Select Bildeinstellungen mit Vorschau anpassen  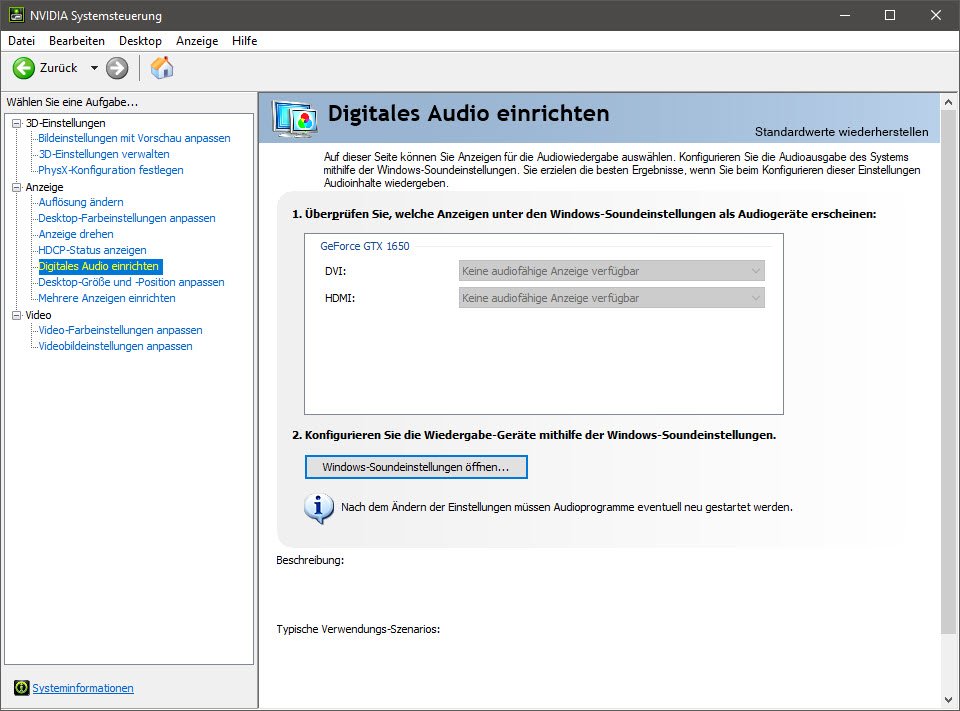pos(134,138)
